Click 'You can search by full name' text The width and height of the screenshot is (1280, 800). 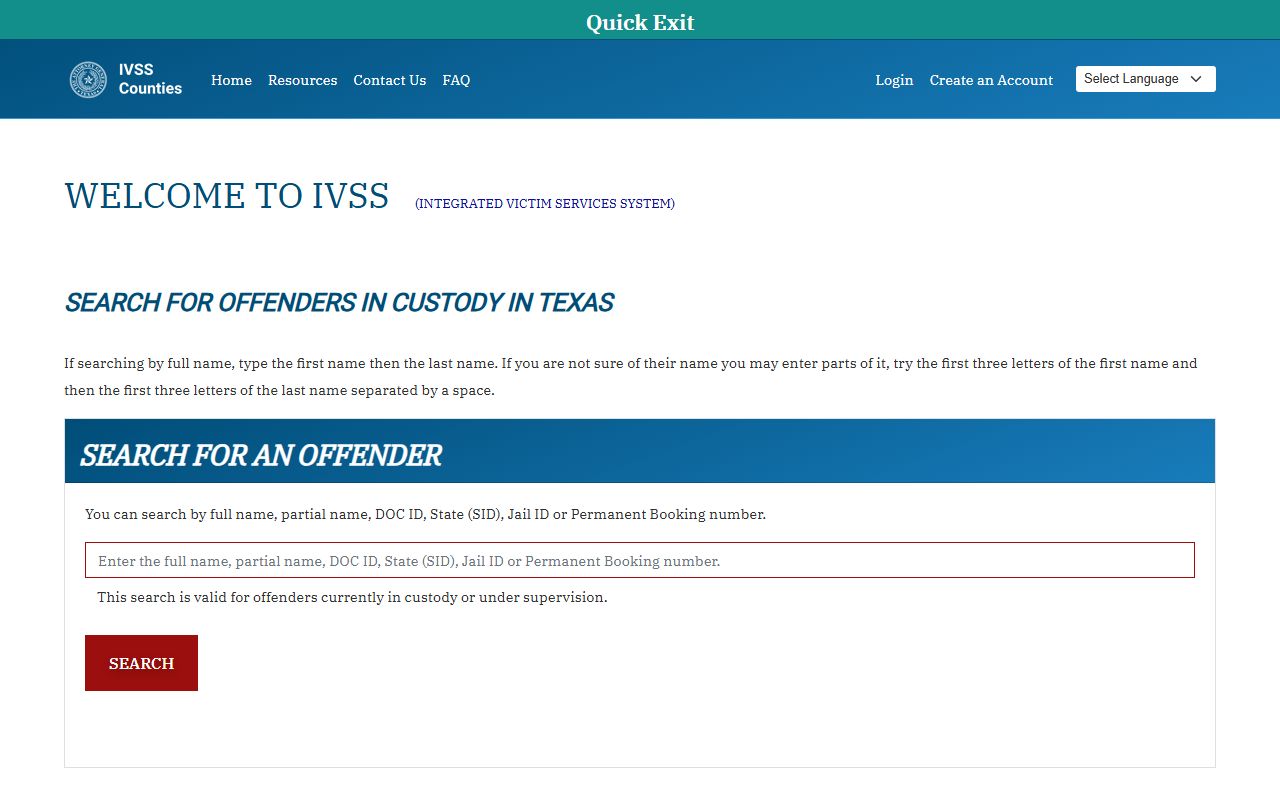click(425, 514)
